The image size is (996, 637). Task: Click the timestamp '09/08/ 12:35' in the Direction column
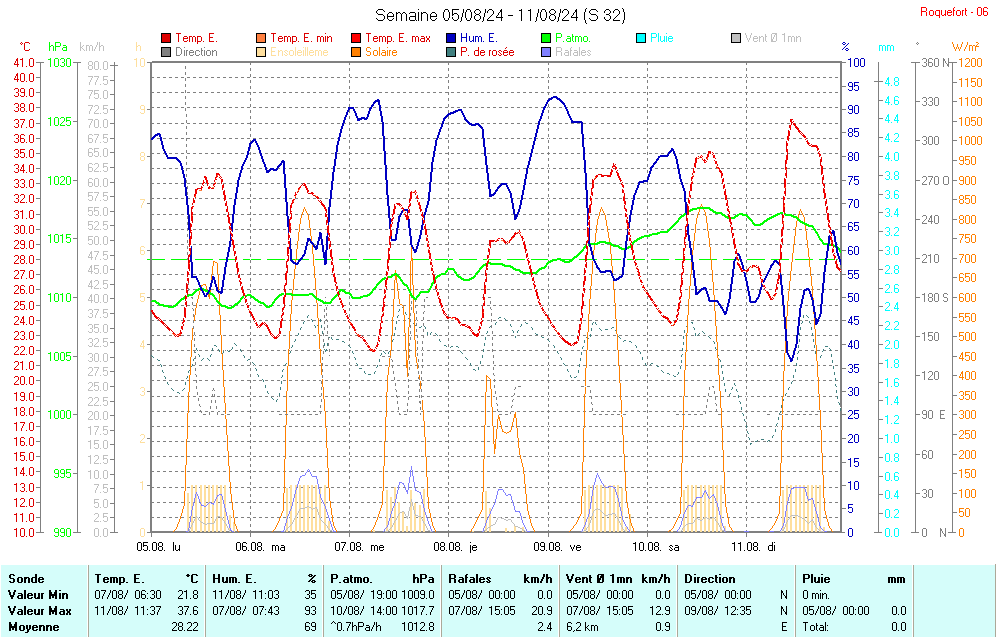pos(718,610)
